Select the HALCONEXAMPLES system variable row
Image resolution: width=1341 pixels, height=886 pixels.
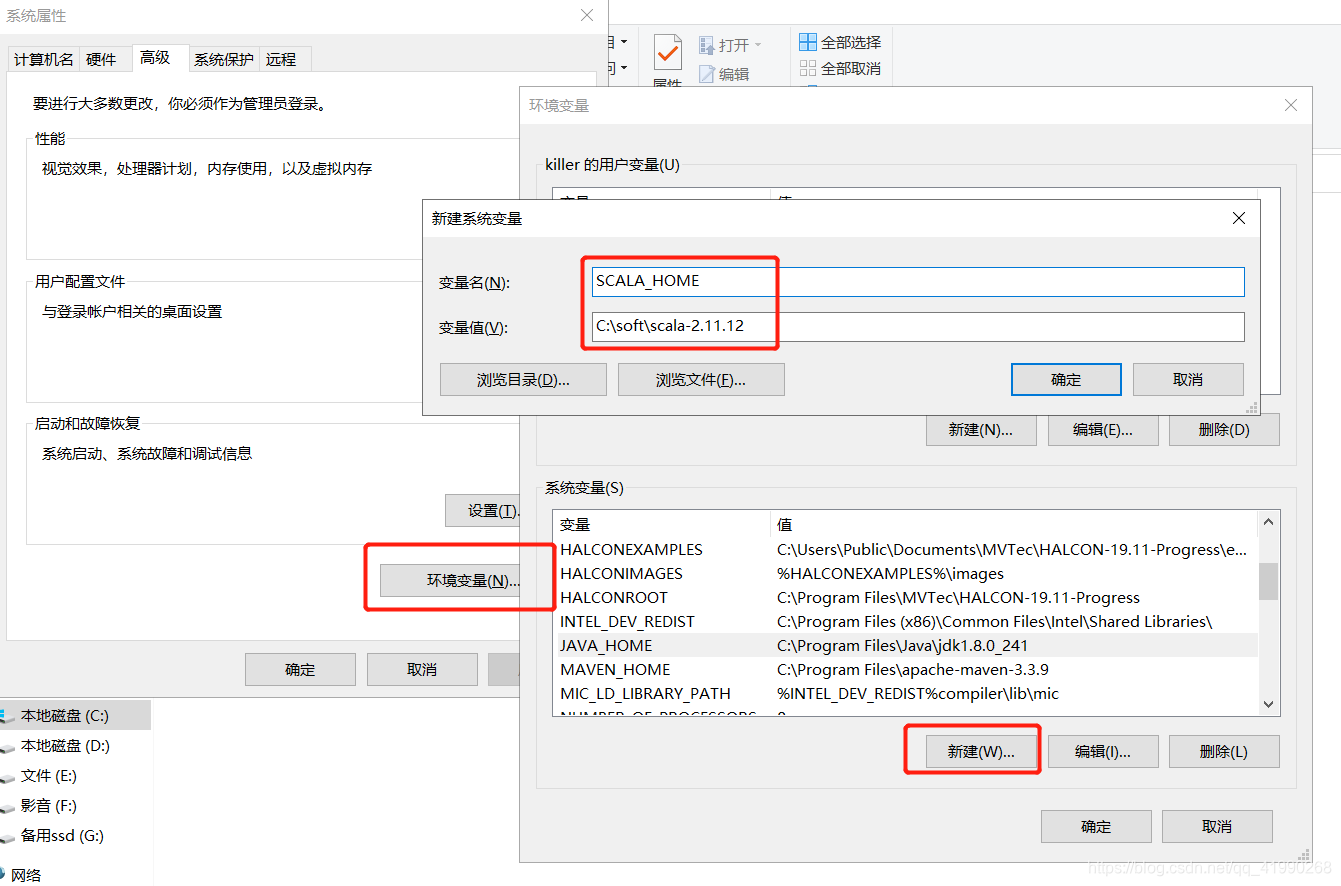click(x=905, y=550)
